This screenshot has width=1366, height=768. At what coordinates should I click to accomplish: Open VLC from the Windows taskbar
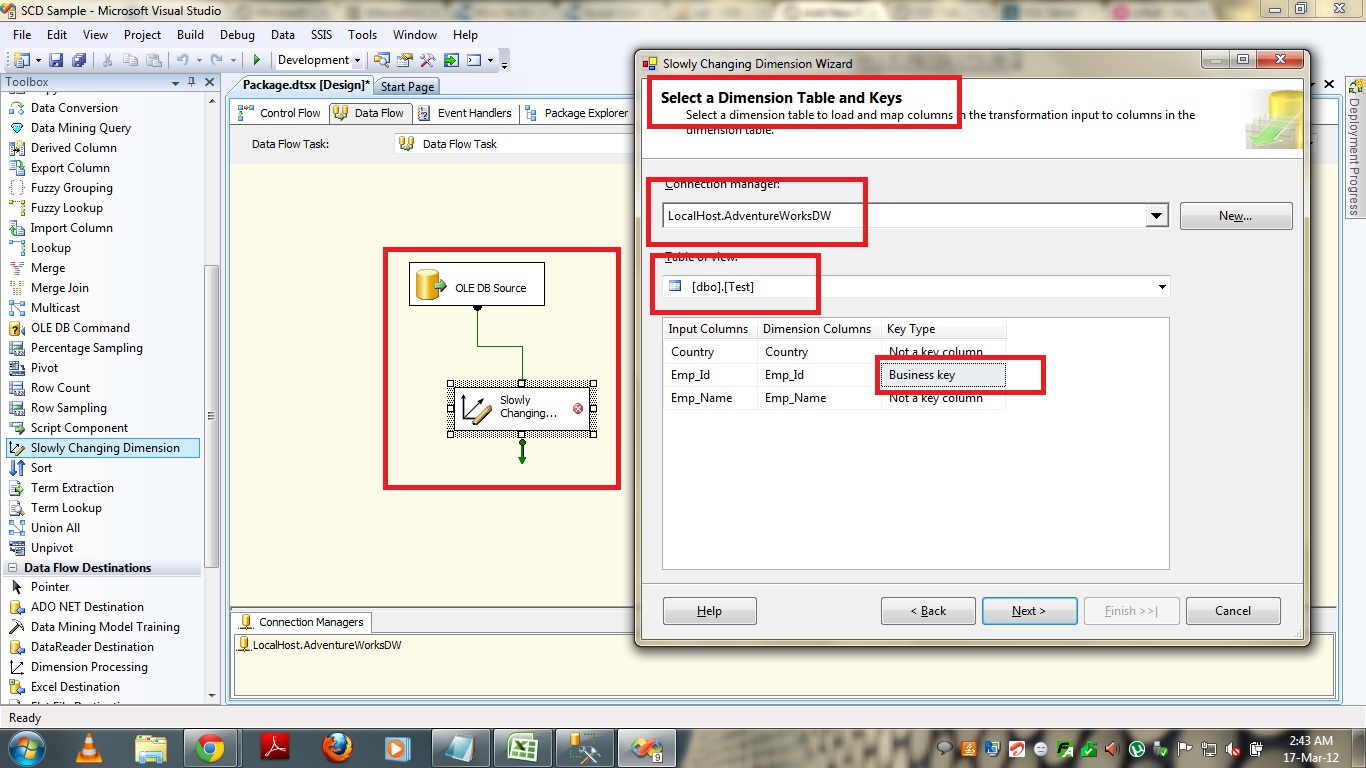click(x=89, y=747)
